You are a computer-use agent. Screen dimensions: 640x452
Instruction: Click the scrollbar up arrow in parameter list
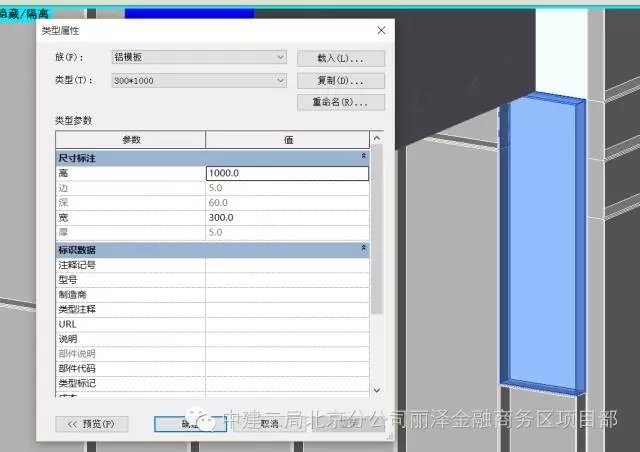[376, 139]
